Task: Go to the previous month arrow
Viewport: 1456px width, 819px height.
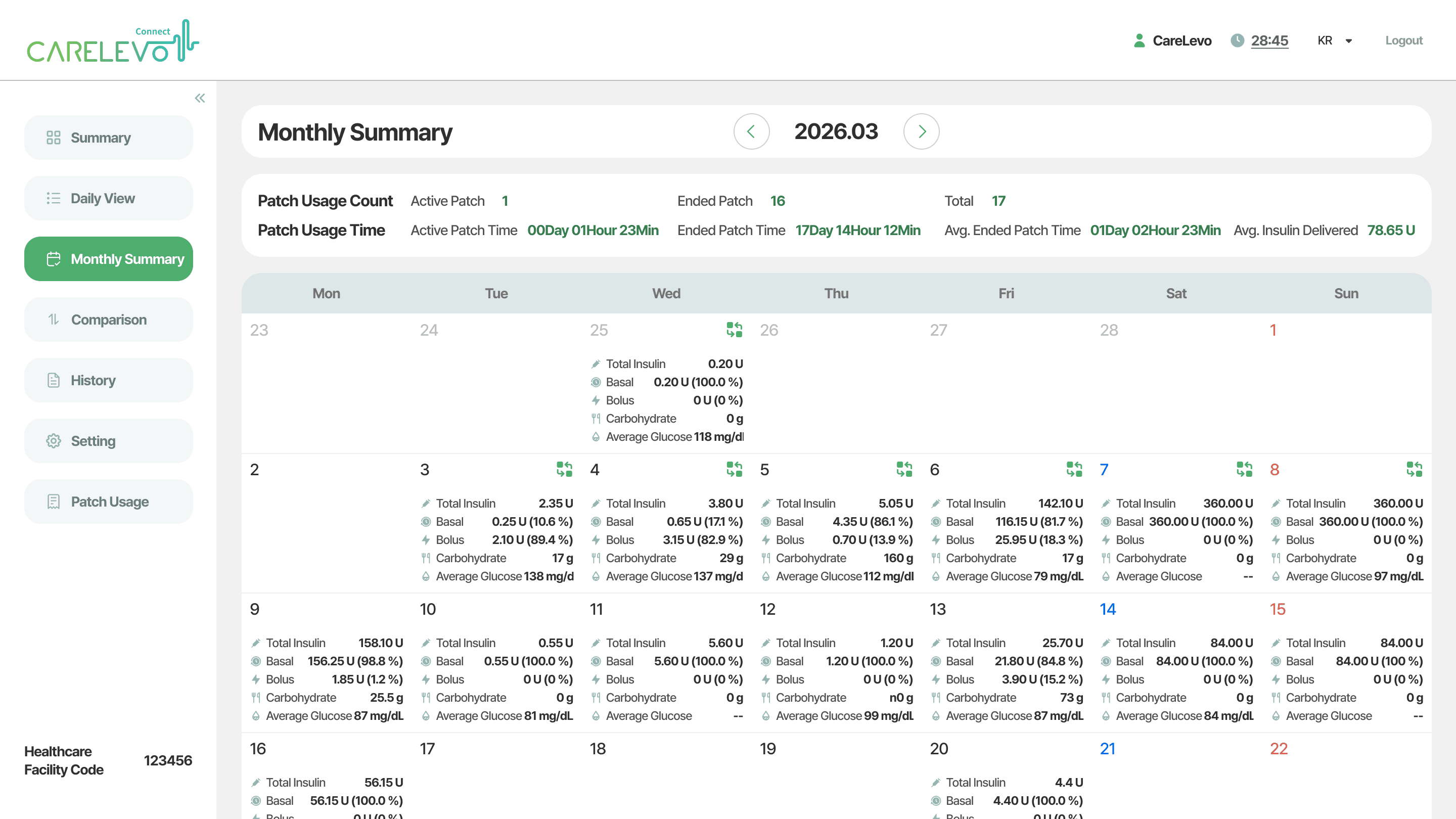Action: click(x=751, y=131)
